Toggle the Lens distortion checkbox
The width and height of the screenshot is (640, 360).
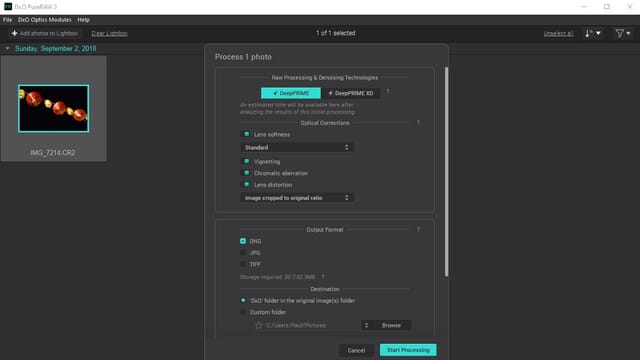click(247, 184)
